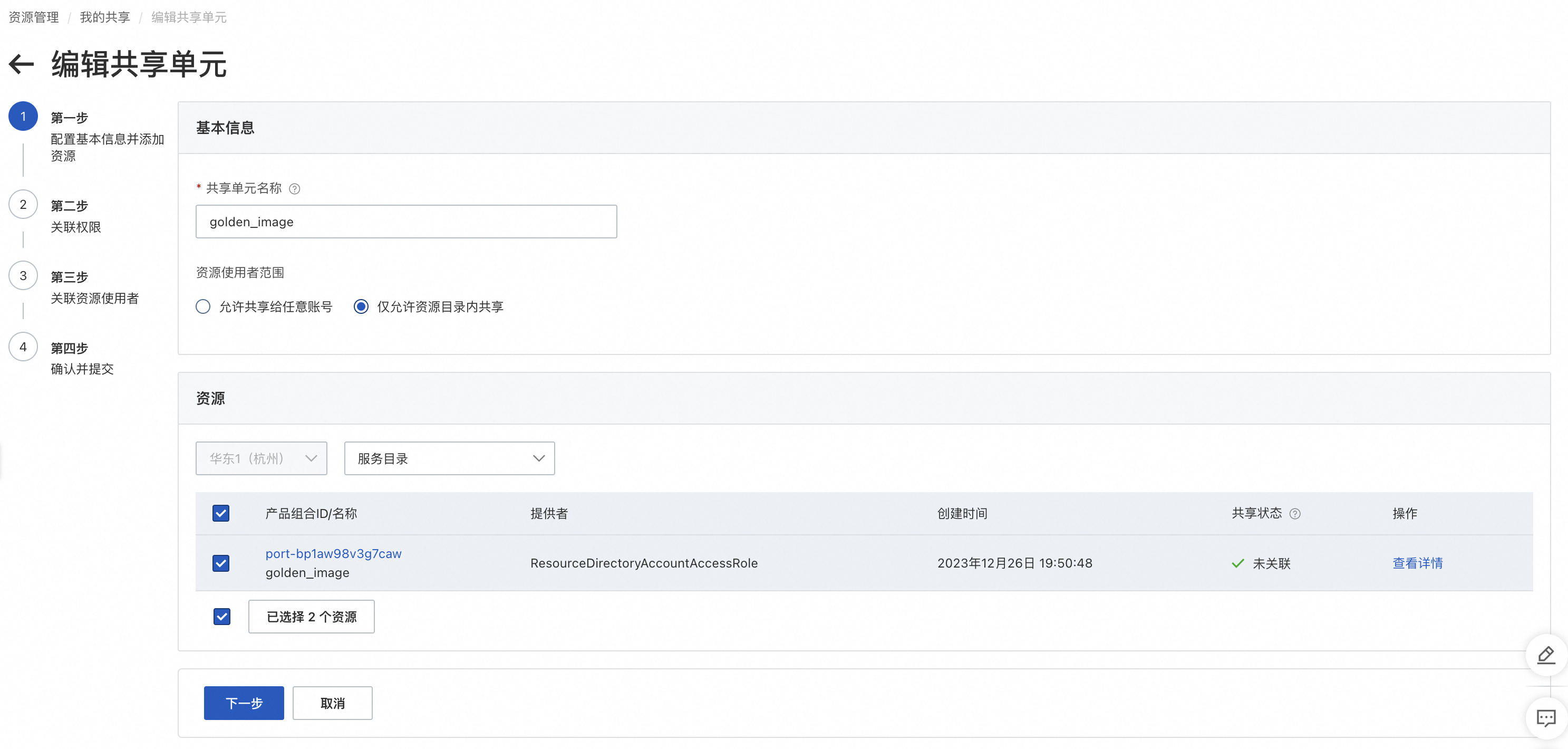
Task: Click help icon next to 共享状态 header
Action: (1295, 514)
